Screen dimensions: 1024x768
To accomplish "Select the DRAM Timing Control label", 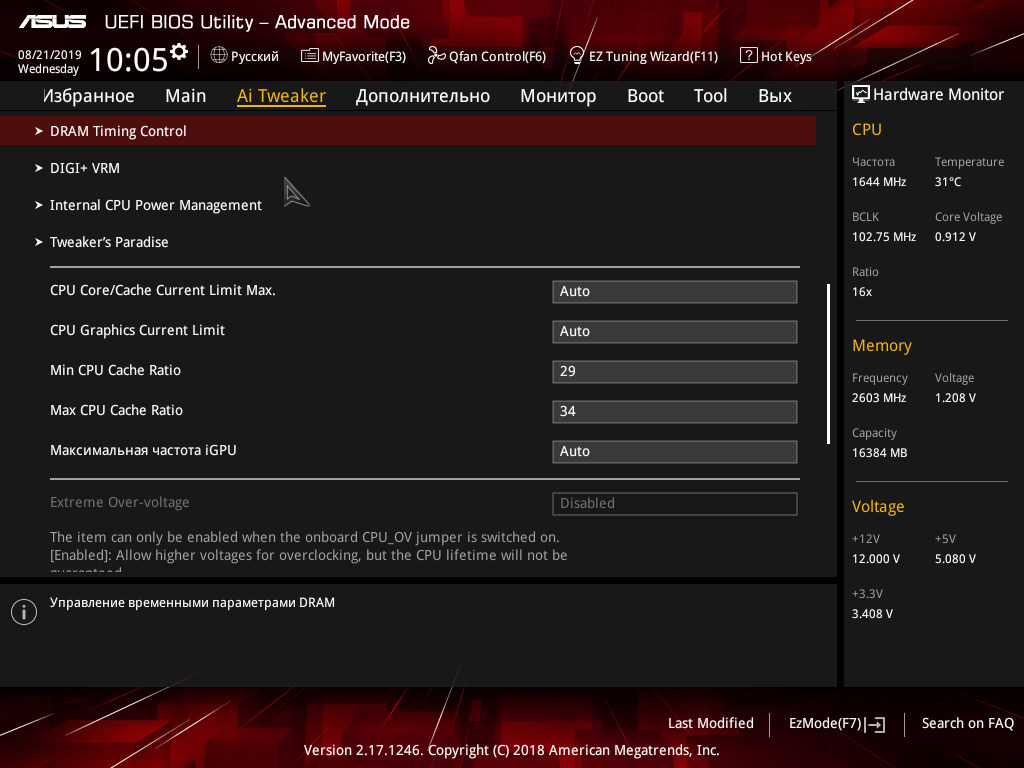I will (x=118, y=131).
